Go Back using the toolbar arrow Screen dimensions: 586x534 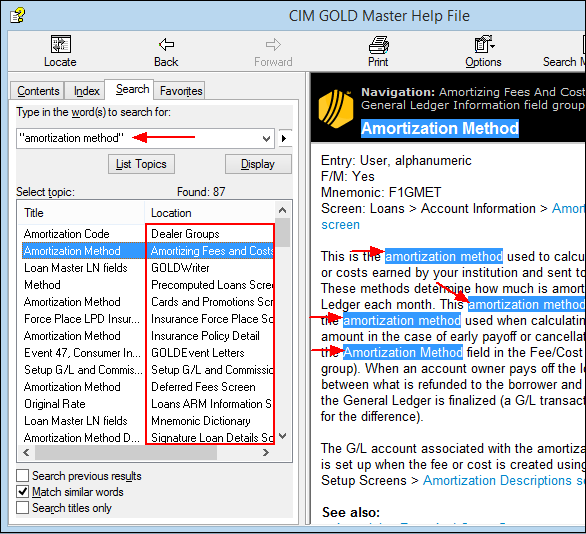pos(166,51)
